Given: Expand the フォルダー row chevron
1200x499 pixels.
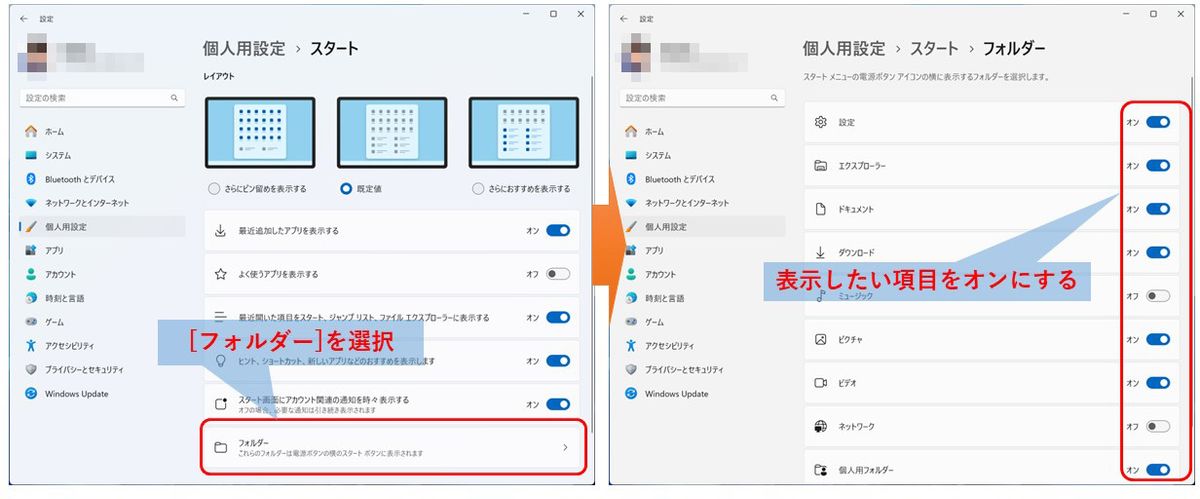Looking at the screenshot, I should pos(565,447).
